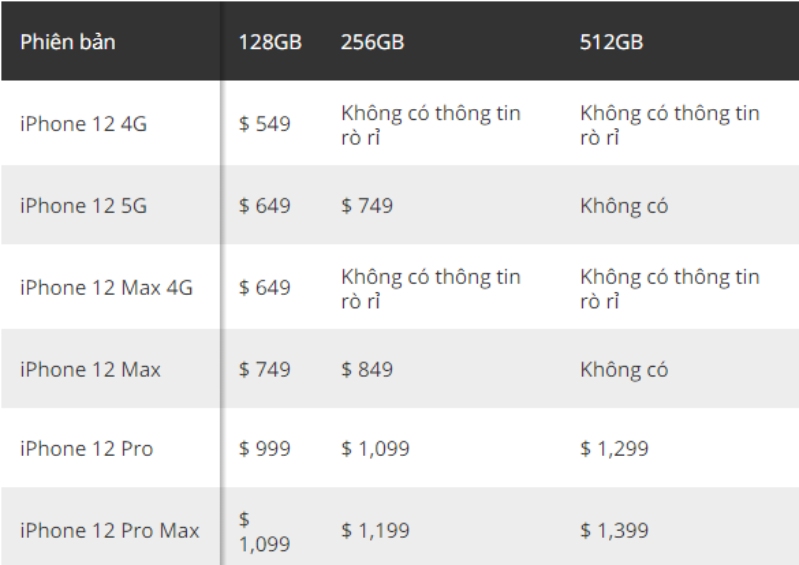Image resolution: width=799 pixels, height=565 pixels.
Task: Select the iPhone 12 5G row label
Action: (x=83, y=207)
